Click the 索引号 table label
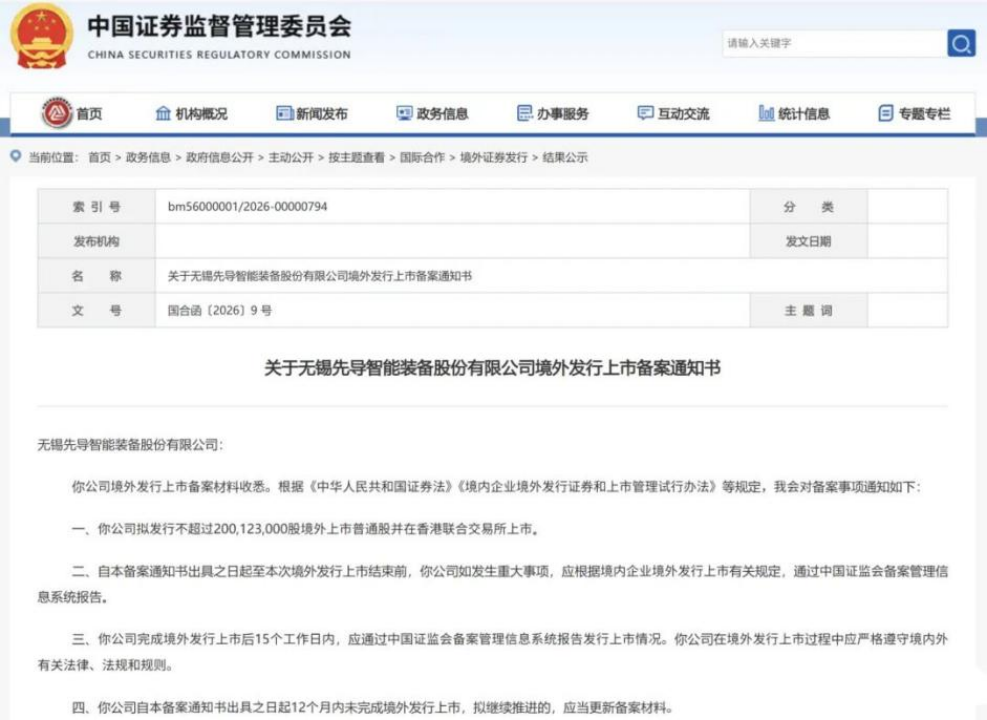 pyautogui.click(x=96, y=206)
